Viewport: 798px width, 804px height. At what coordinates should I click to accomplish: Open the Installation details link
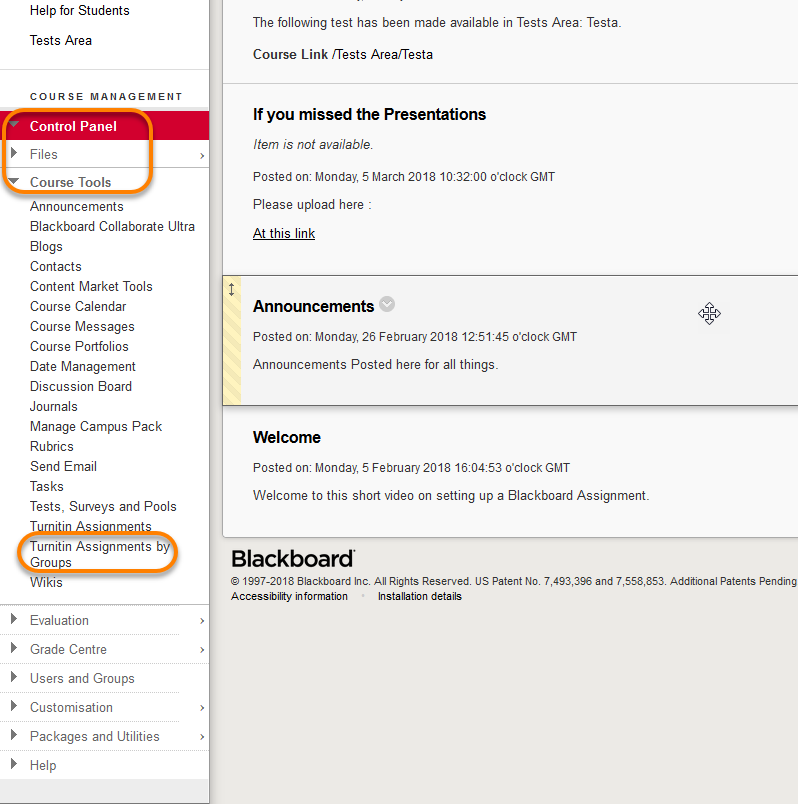(x=420, y=596)
